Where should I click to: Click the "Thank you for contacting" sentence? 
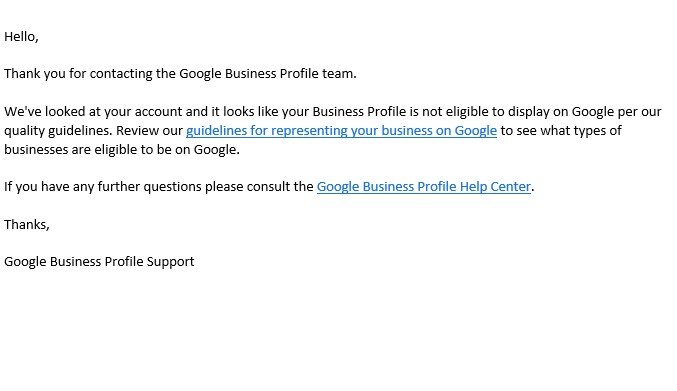click(x=180, y=74)
